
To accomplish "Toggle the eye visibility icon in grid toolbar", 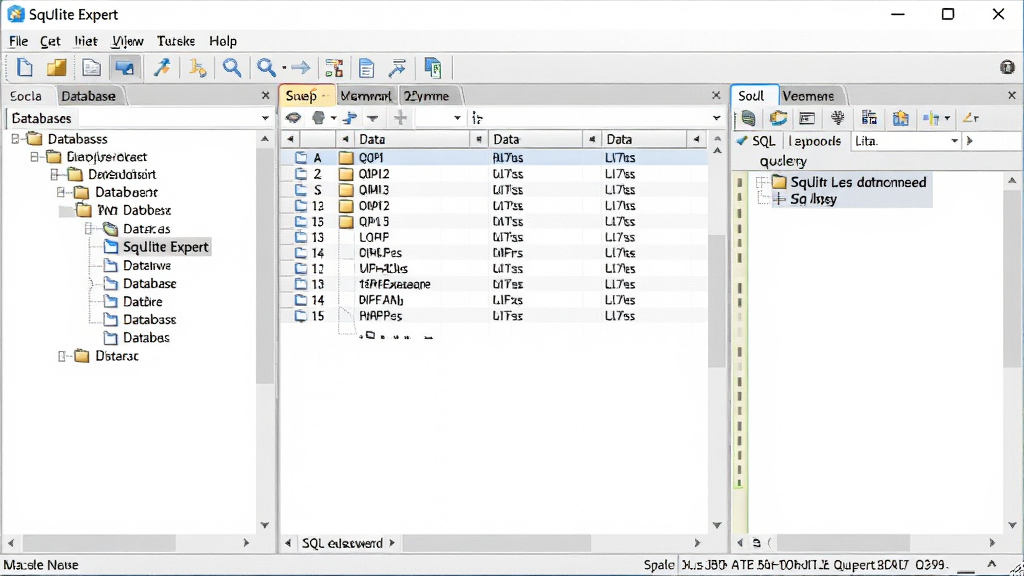I will click(293, 118).
